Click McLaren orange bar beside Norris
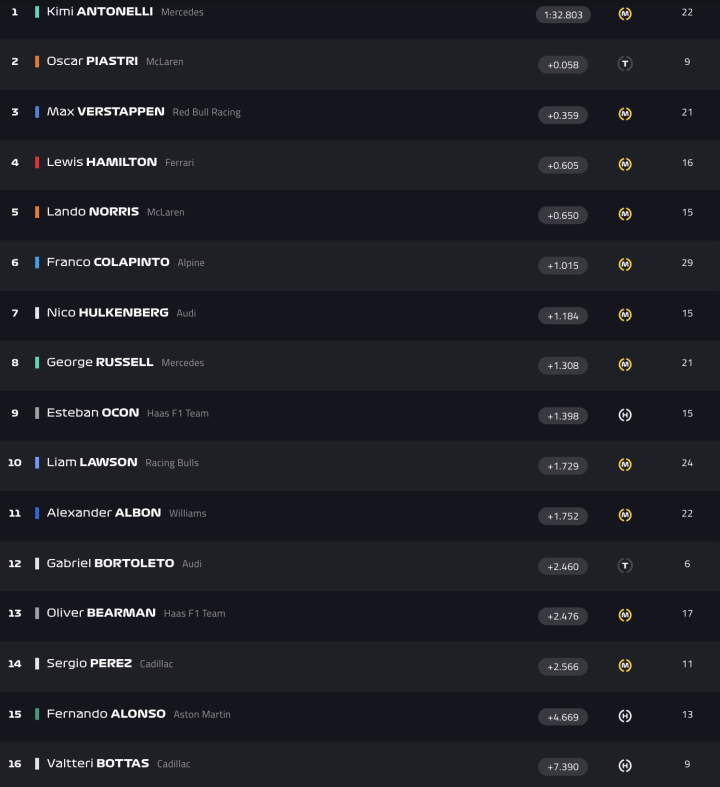Viewport: 720px width, 787px height. (x=37, y=212)
